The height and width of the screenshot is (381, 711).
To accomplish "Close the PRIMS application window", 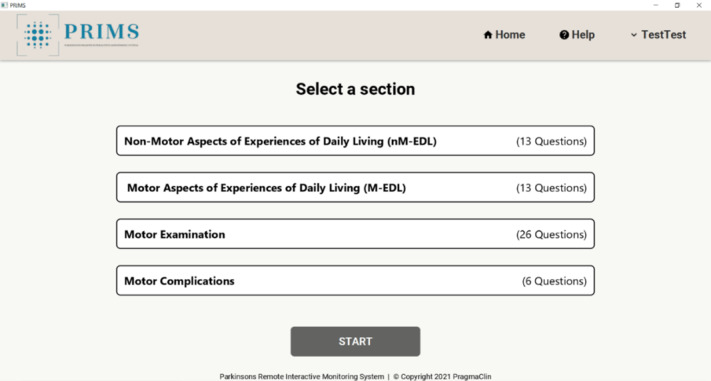I will tap(699, 5).
